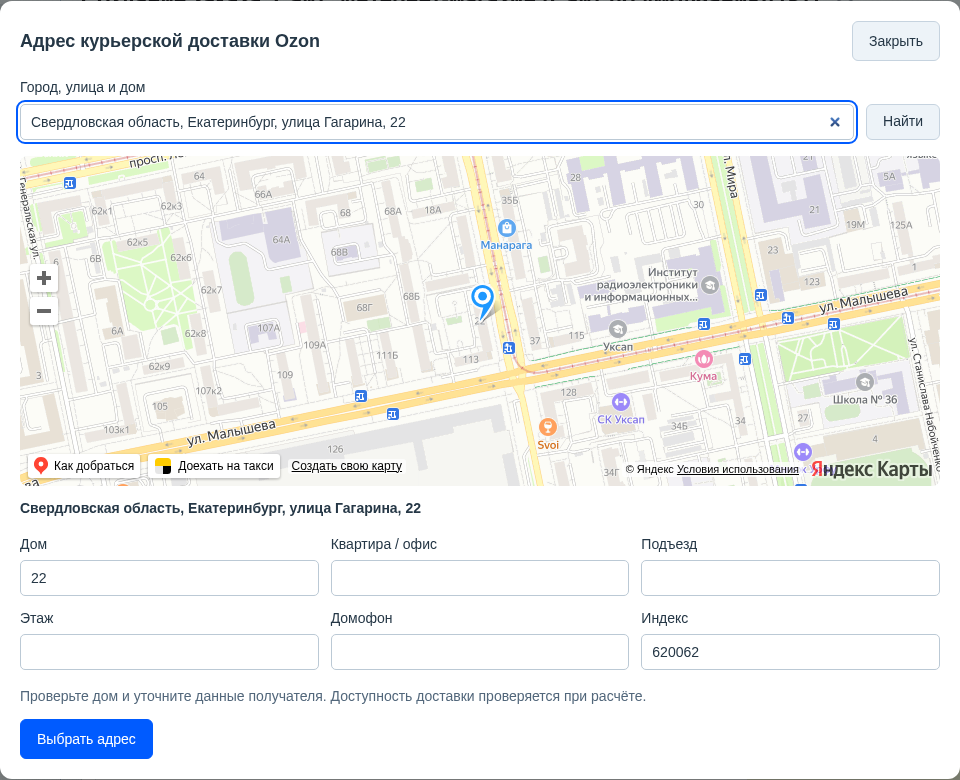
Task: Click the blue location pin marker
Action: click(x=482, y=302)
